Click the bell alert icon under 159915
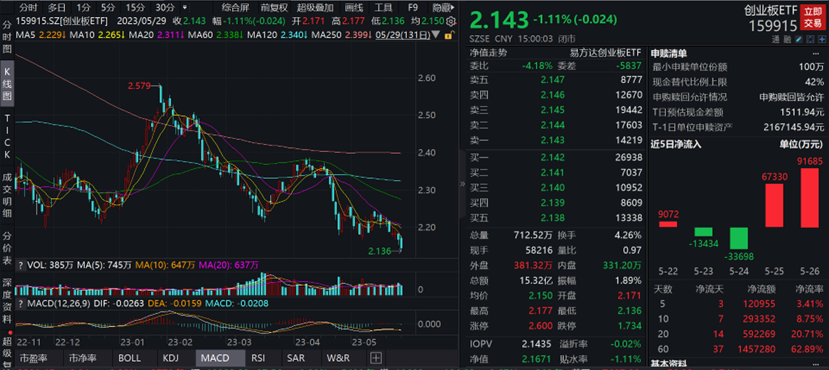Viewport: 829px width, 370px height. tap(810, 39)
